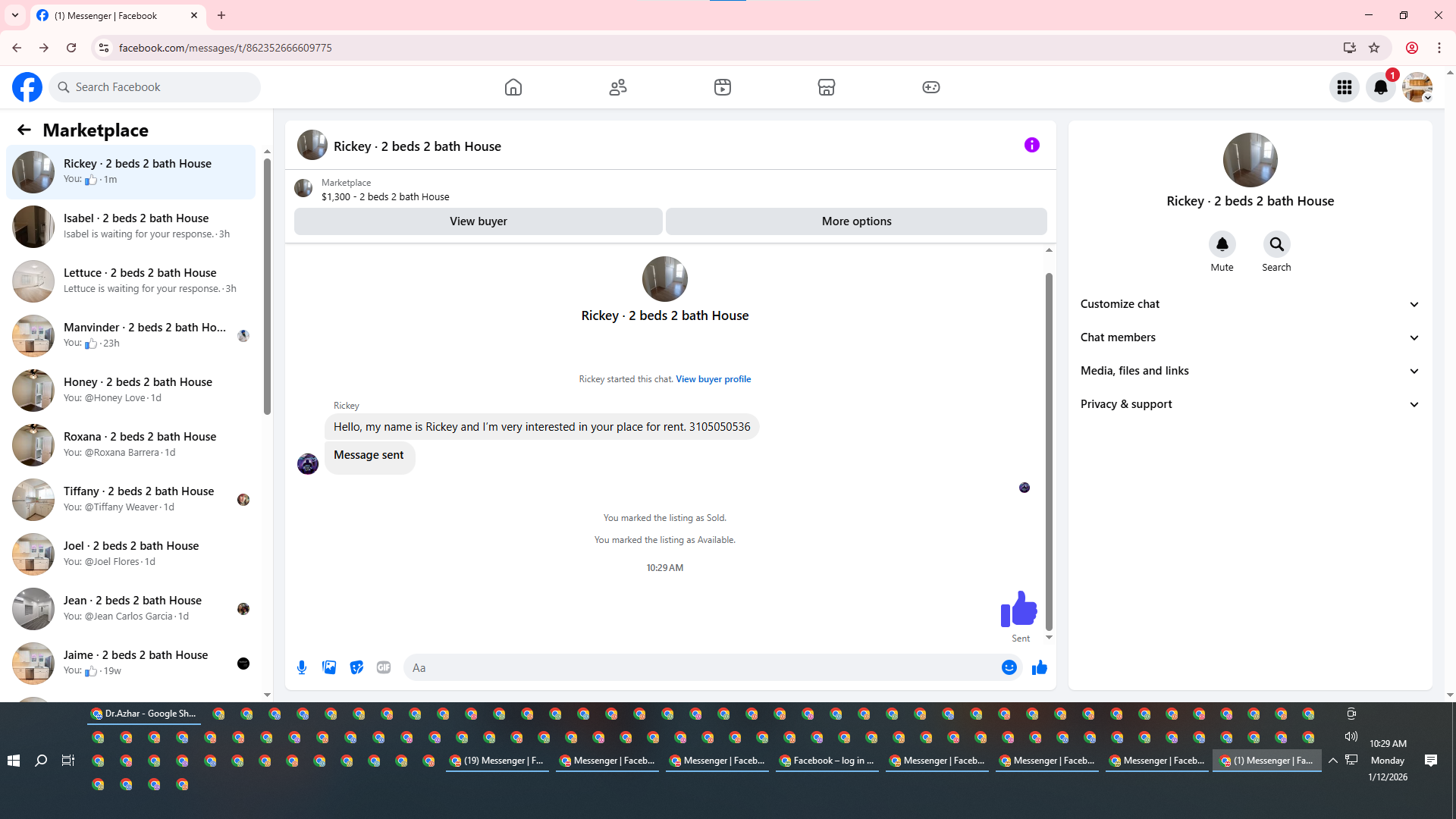Viewport: 1456px width, 819px height.
Task: Open the sticker picker icon
Action: [x=356, y=667]
